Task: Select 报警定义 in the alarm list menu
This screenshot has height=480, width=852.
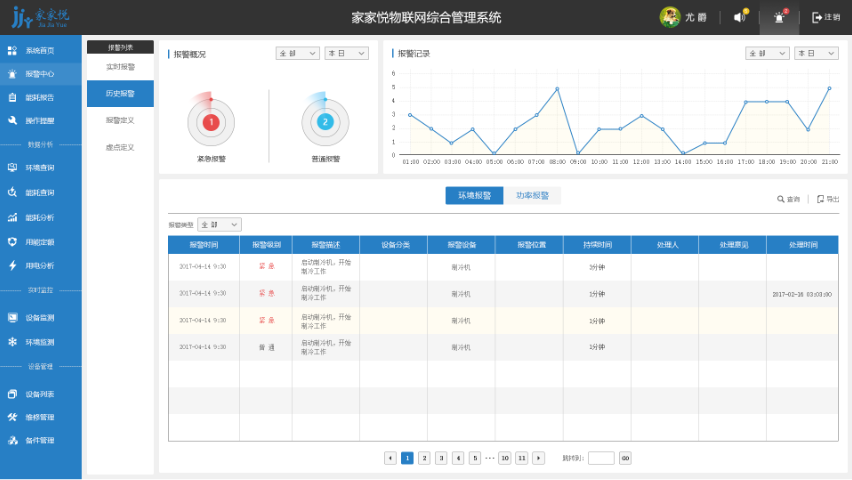Action: coord(120,120)
